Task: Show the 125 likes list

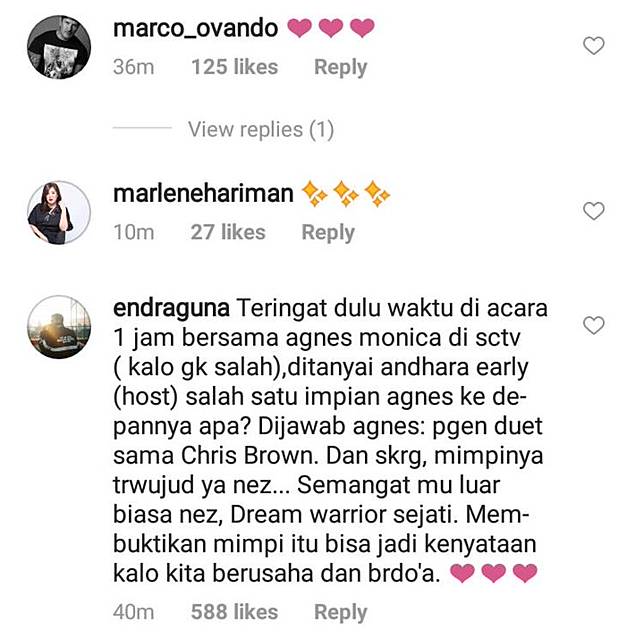Action: pos(235,67)
